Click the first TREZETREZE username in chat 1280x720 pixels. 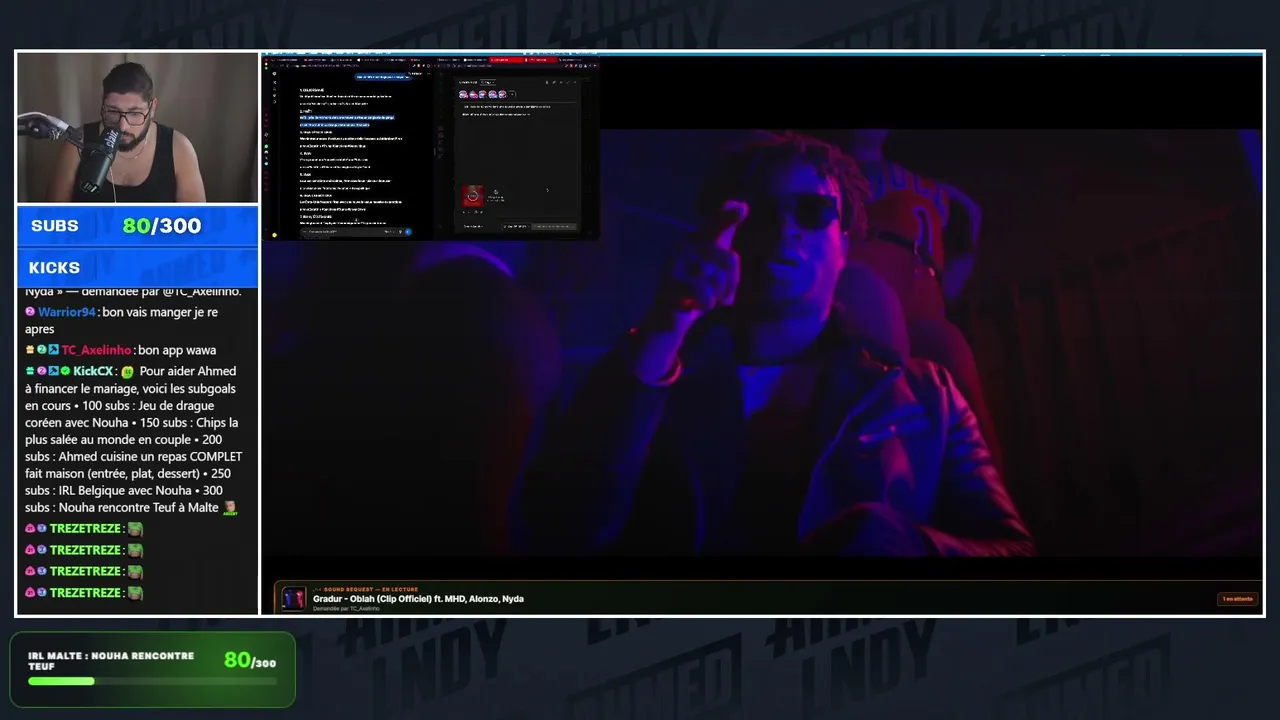[x=85, y=529]
